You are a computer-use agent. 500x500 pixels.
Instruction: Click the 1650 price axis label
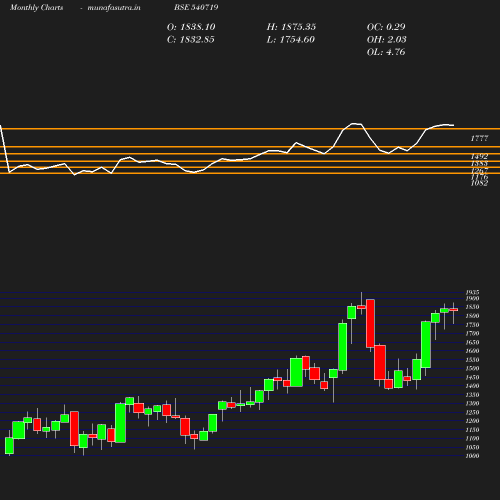pyautogui.click(x=472, y=342)
